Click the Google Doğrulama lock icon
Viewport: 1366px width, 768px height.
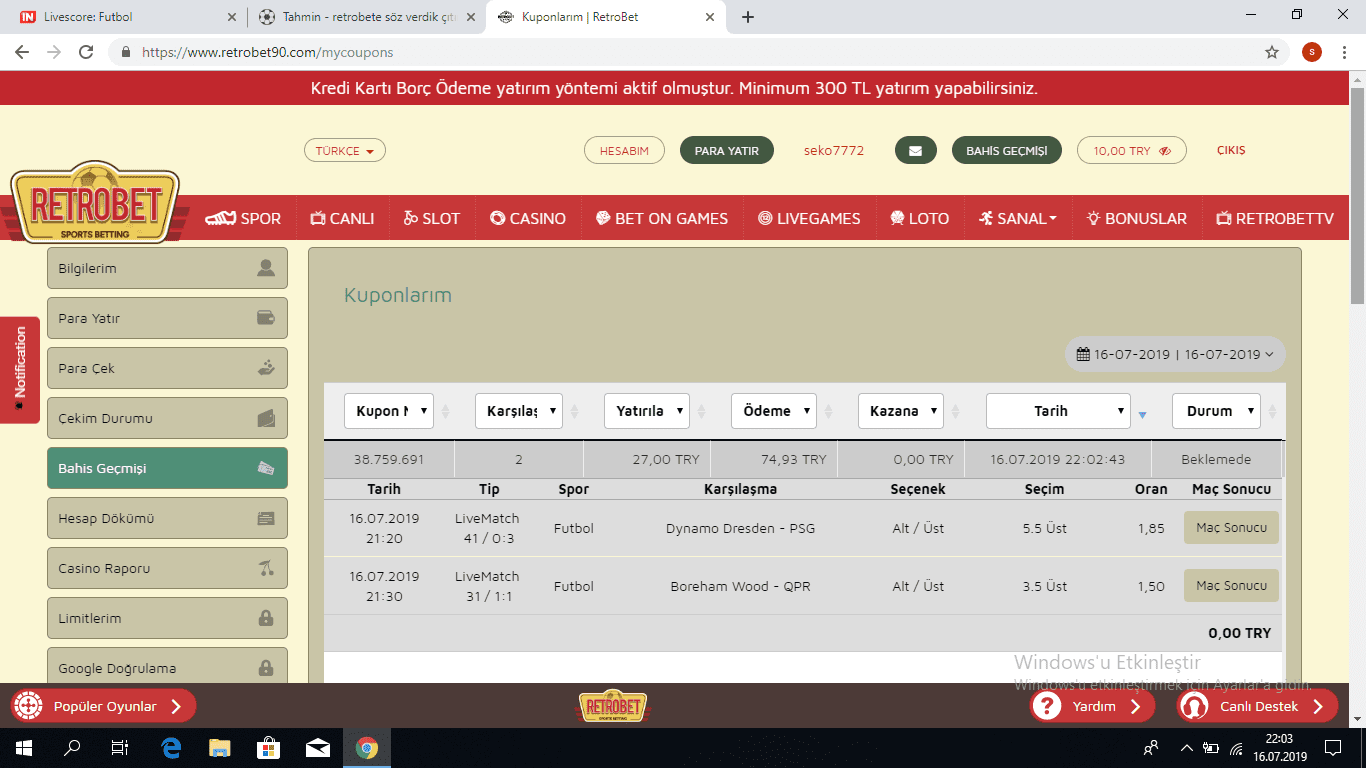point(266,668)
